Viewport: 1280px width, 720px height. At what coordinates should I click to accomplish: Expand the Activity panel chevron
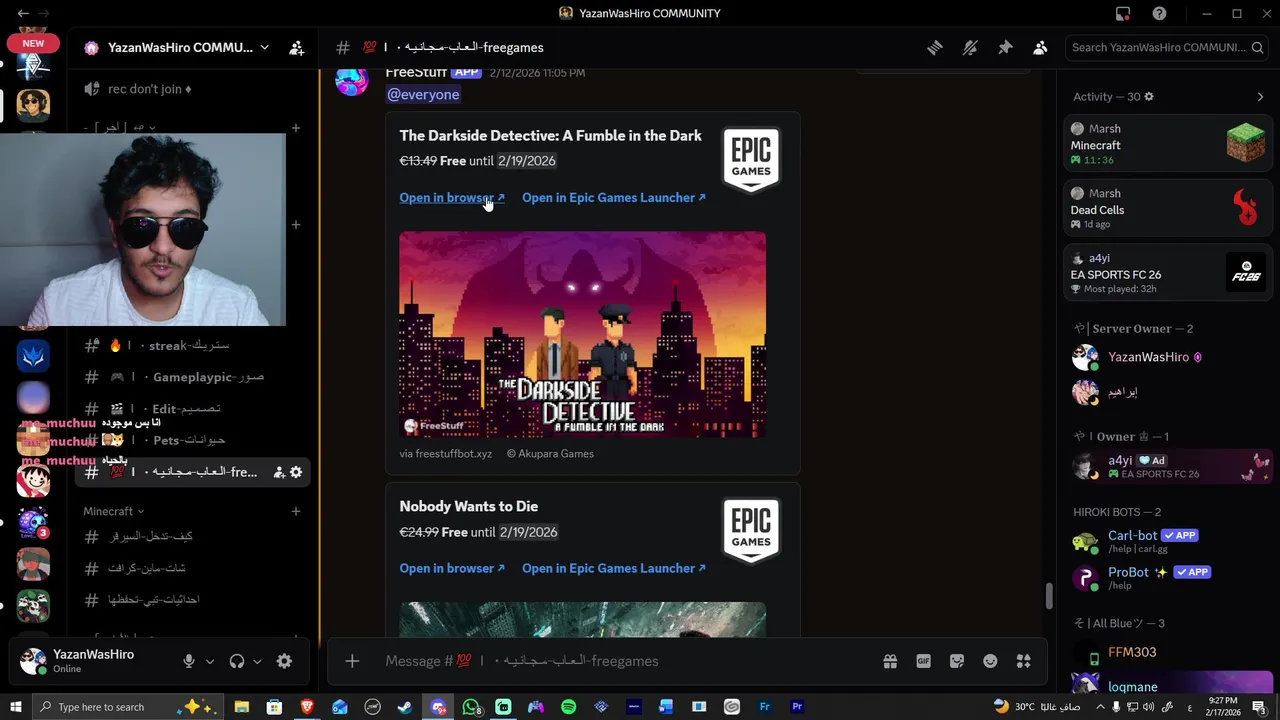coord(1260,96)
